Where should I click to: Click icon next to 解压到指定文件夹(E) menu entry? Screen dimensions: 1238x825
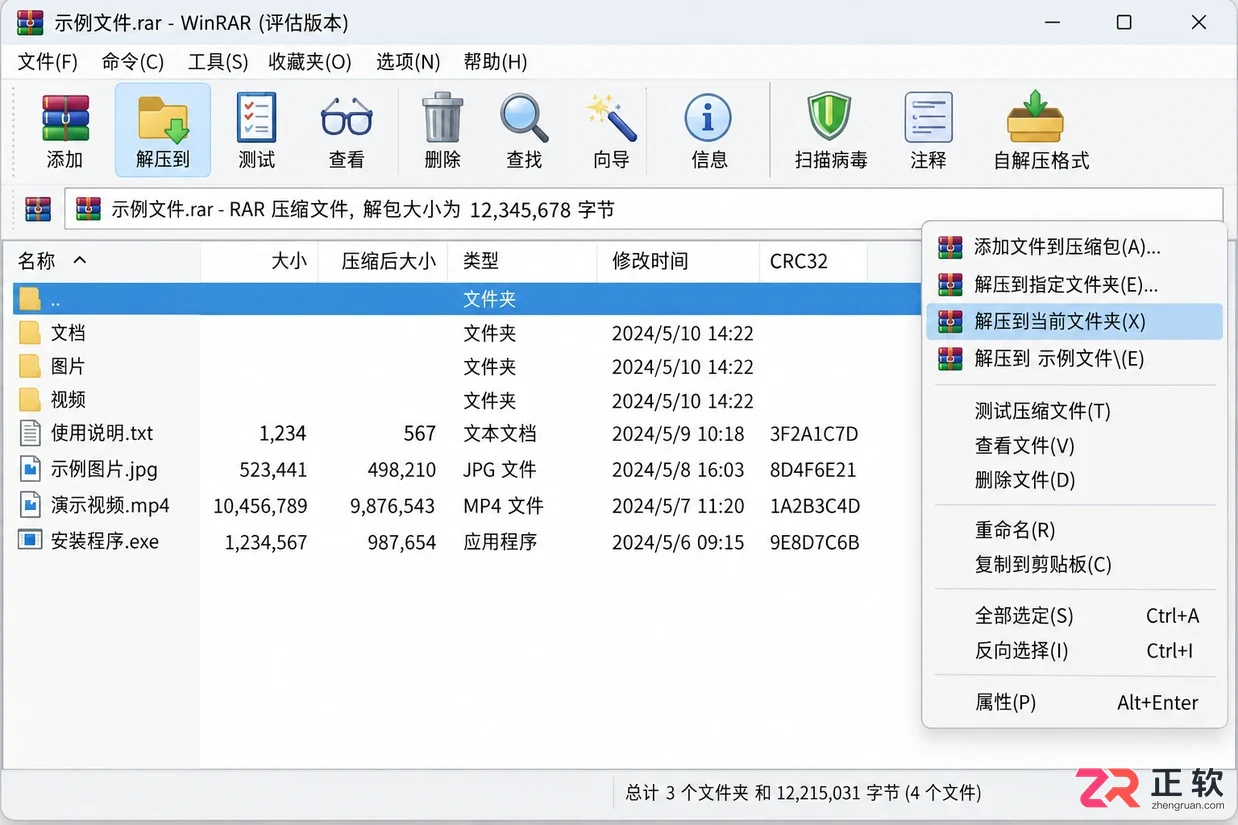point(950,284)
